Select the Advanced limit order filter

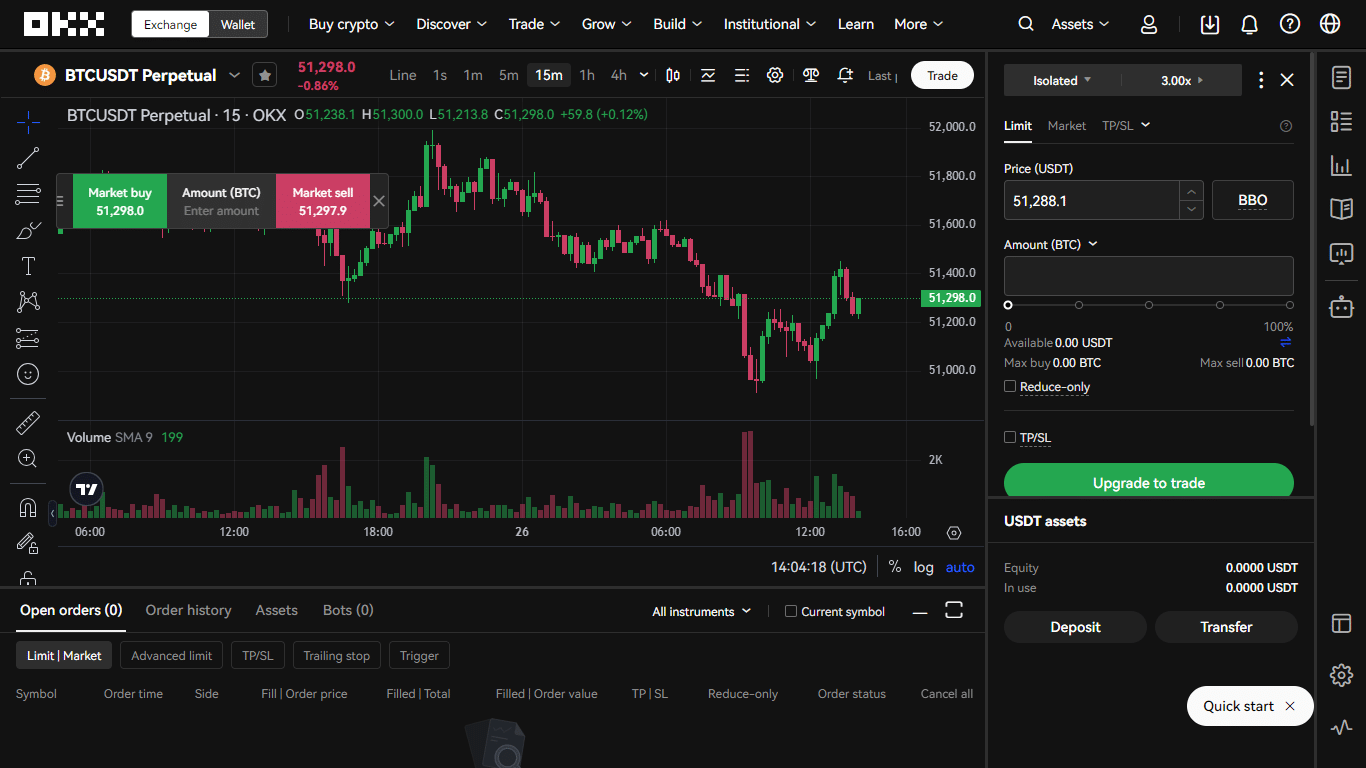pos(172,656)
